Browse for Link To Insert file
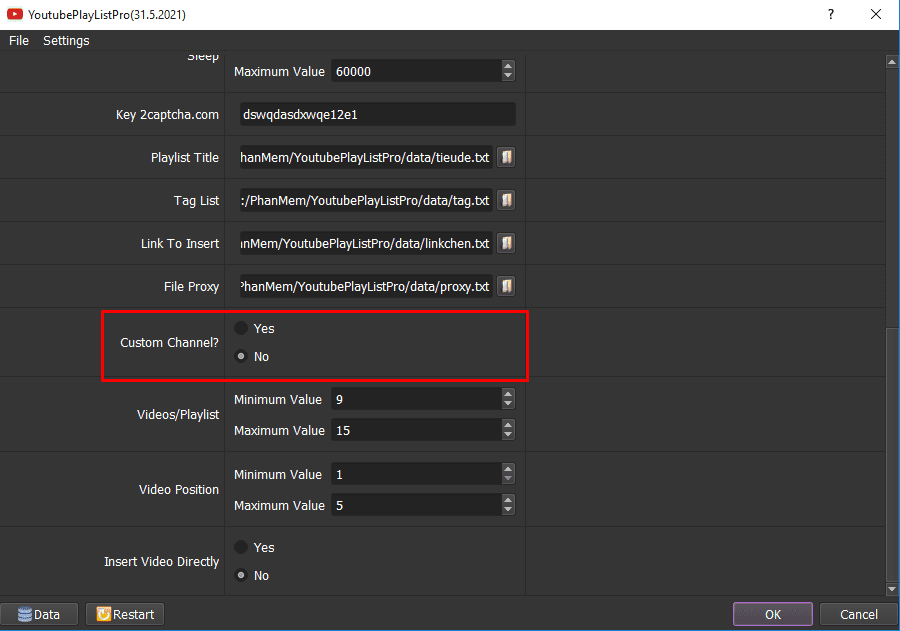 coord(506,243)
